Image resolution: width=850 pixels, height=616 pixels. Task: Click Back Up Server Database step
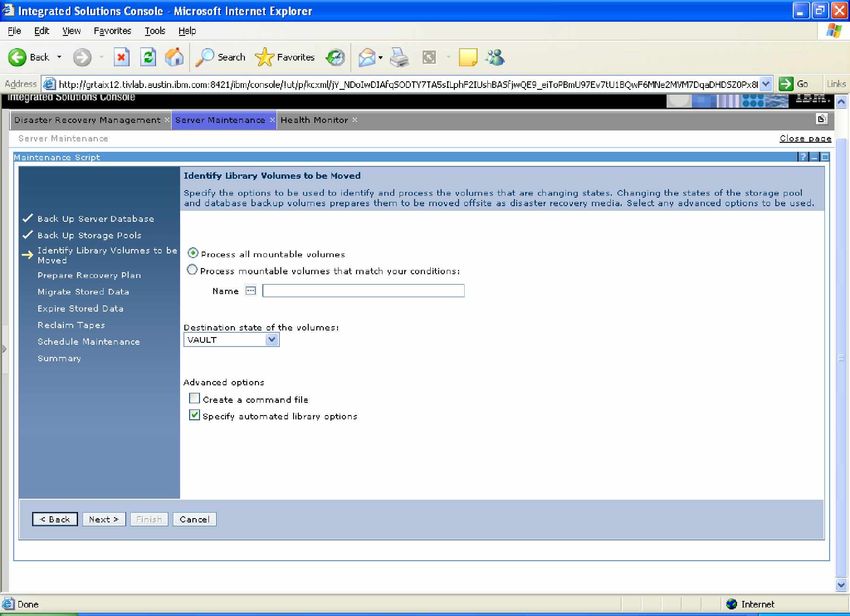click(x=95, y=219)
